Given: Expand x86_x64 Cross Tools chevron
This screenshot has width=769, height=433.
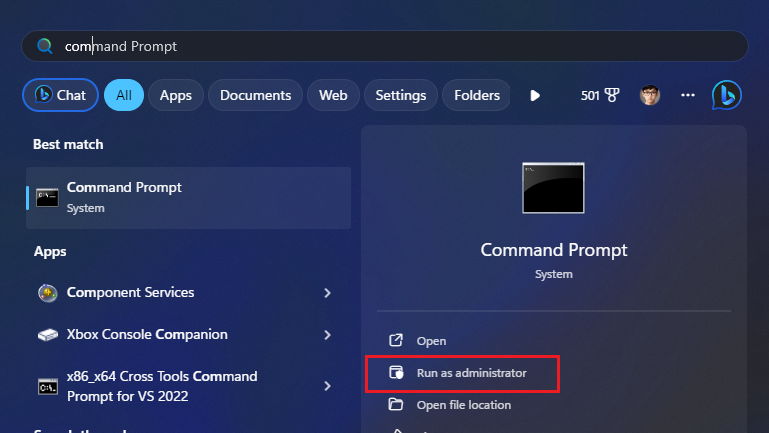Looking at the screenshot, I should click(327, 386).
